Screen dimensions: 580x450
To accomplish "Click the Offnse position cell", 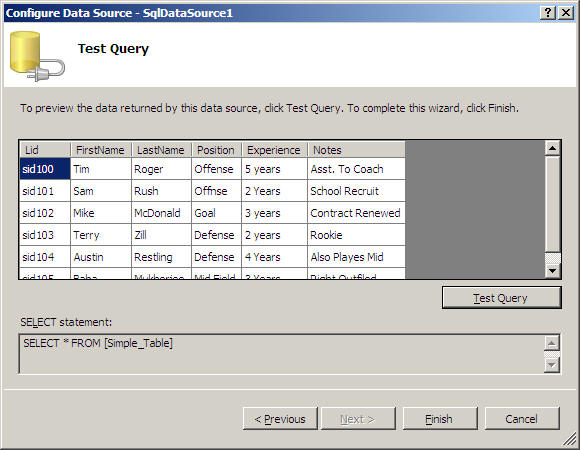I will pos(216,191).
